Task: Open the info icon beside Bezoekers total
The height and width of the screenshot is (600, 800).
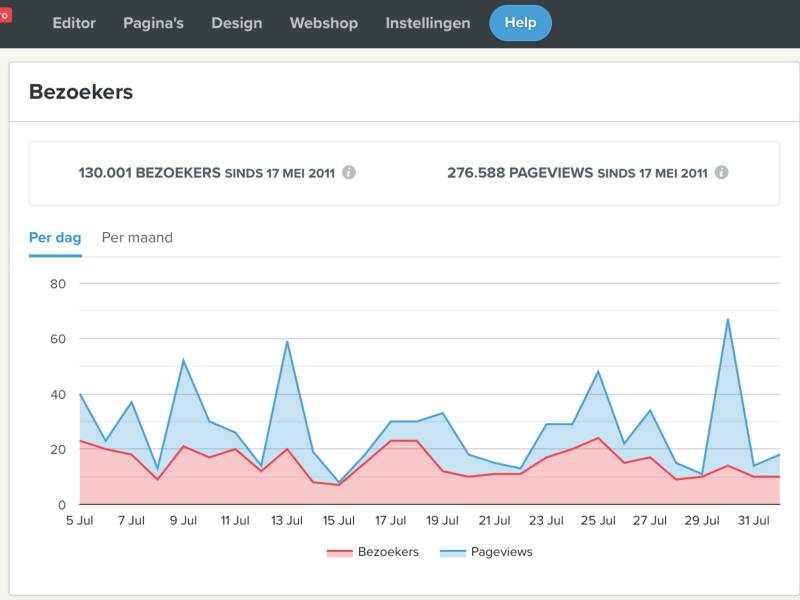Action: (x=348, y=172)
